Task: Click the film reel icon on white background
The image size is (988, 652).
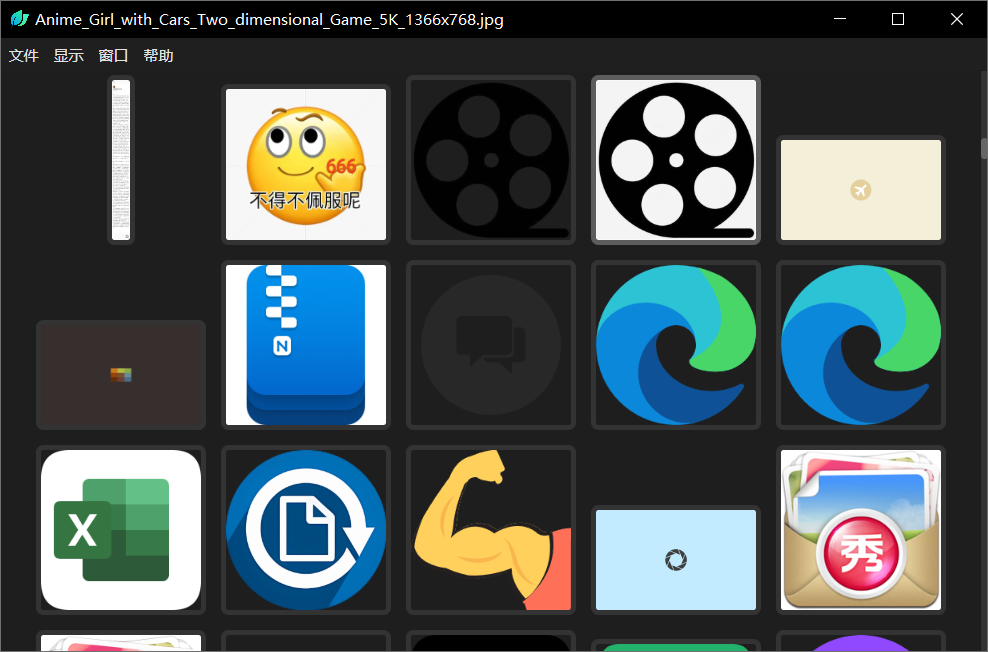Action: point(675,160)
